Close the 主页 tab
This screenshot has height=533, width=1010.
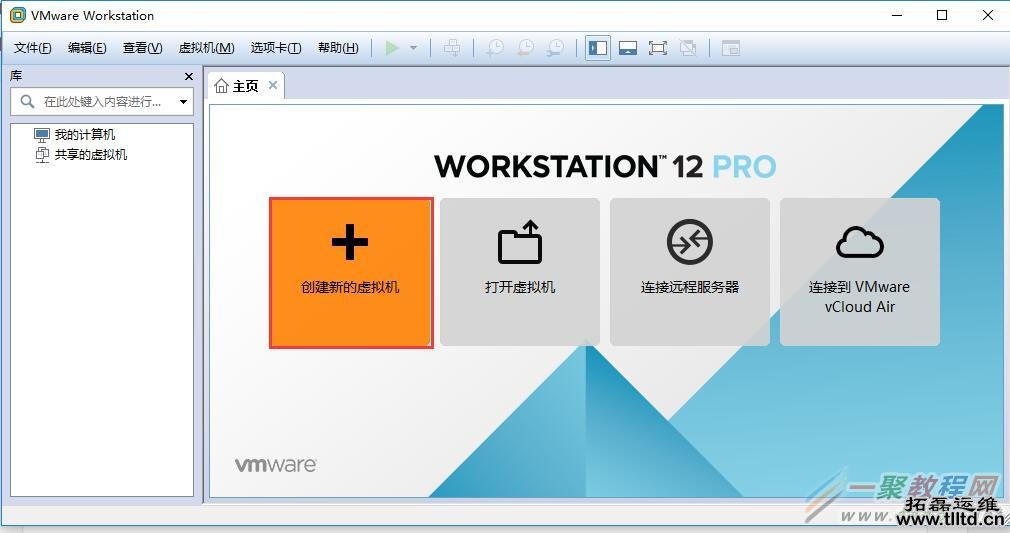pyautogui.click(x=273, y=85)
